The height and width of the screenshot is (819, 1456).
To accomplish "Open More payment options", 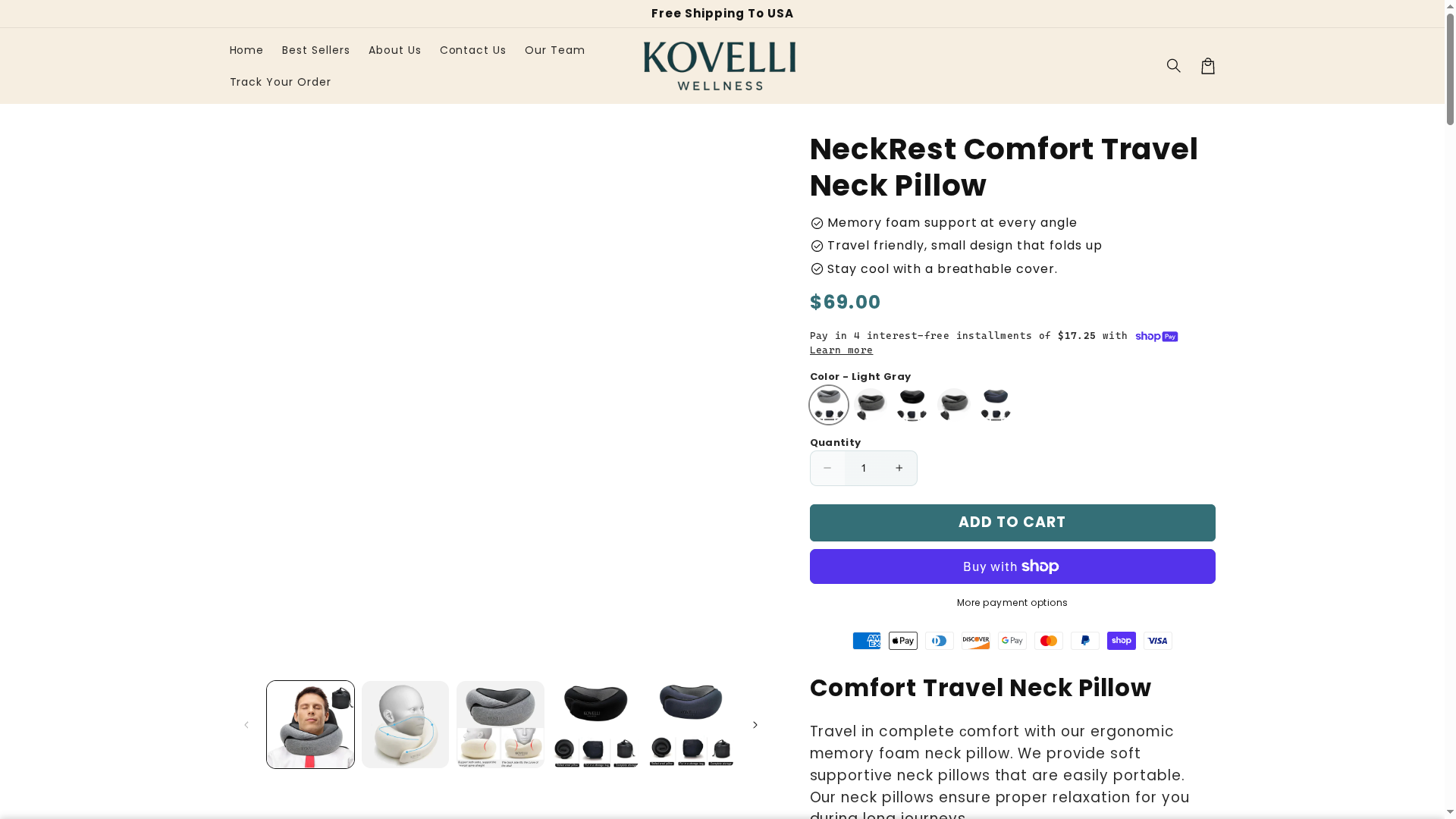I will (1012, 602).
